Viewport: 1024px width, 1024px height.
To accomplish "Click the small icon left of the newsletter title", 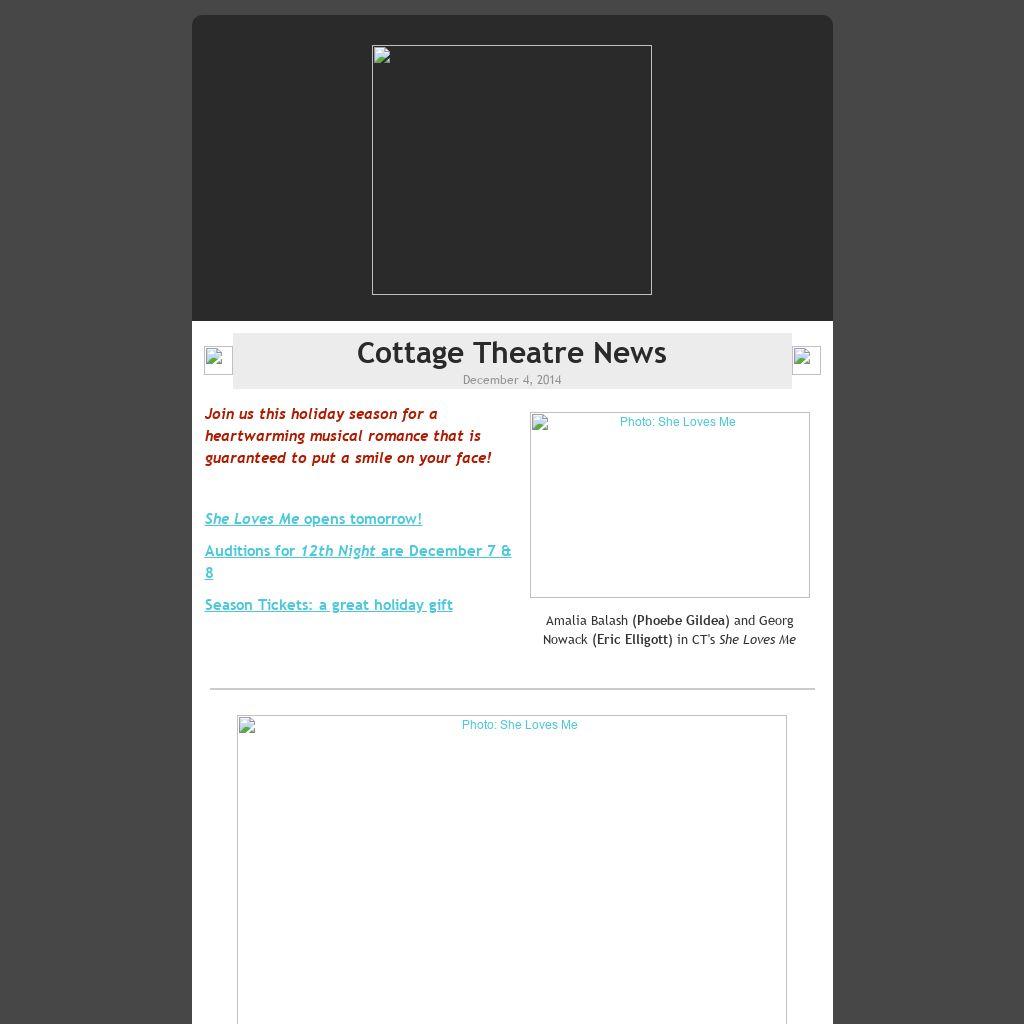I will [218, 360].
